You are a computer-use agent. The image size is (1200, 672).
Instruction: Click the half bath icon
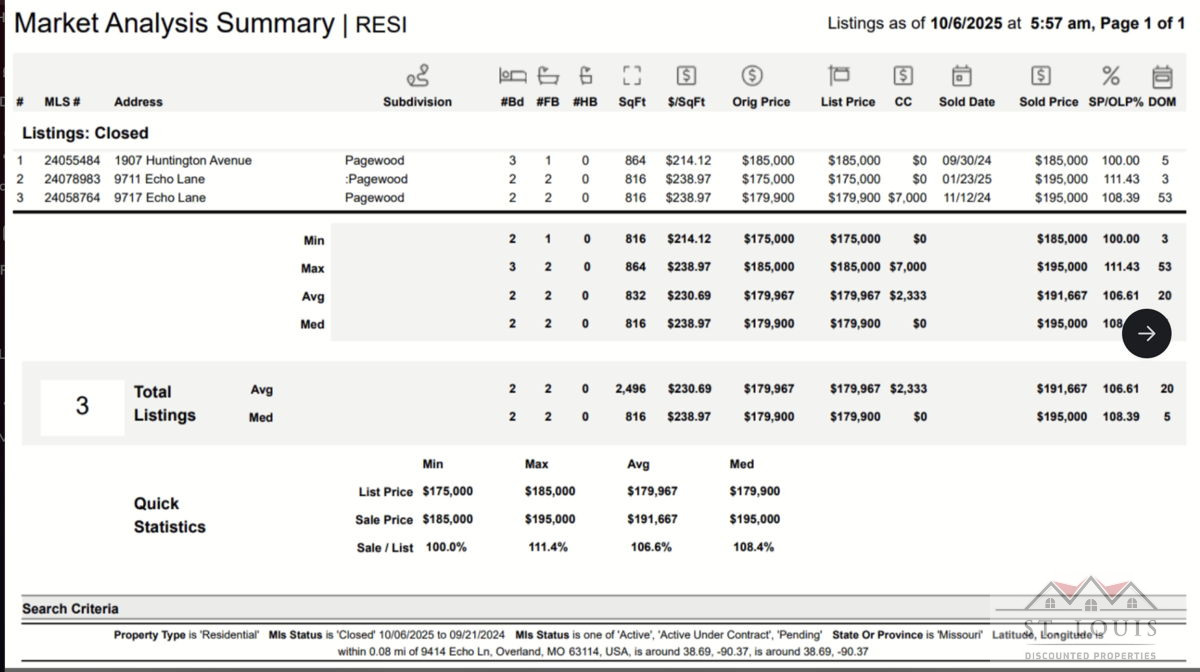click(x=586, y=76)
